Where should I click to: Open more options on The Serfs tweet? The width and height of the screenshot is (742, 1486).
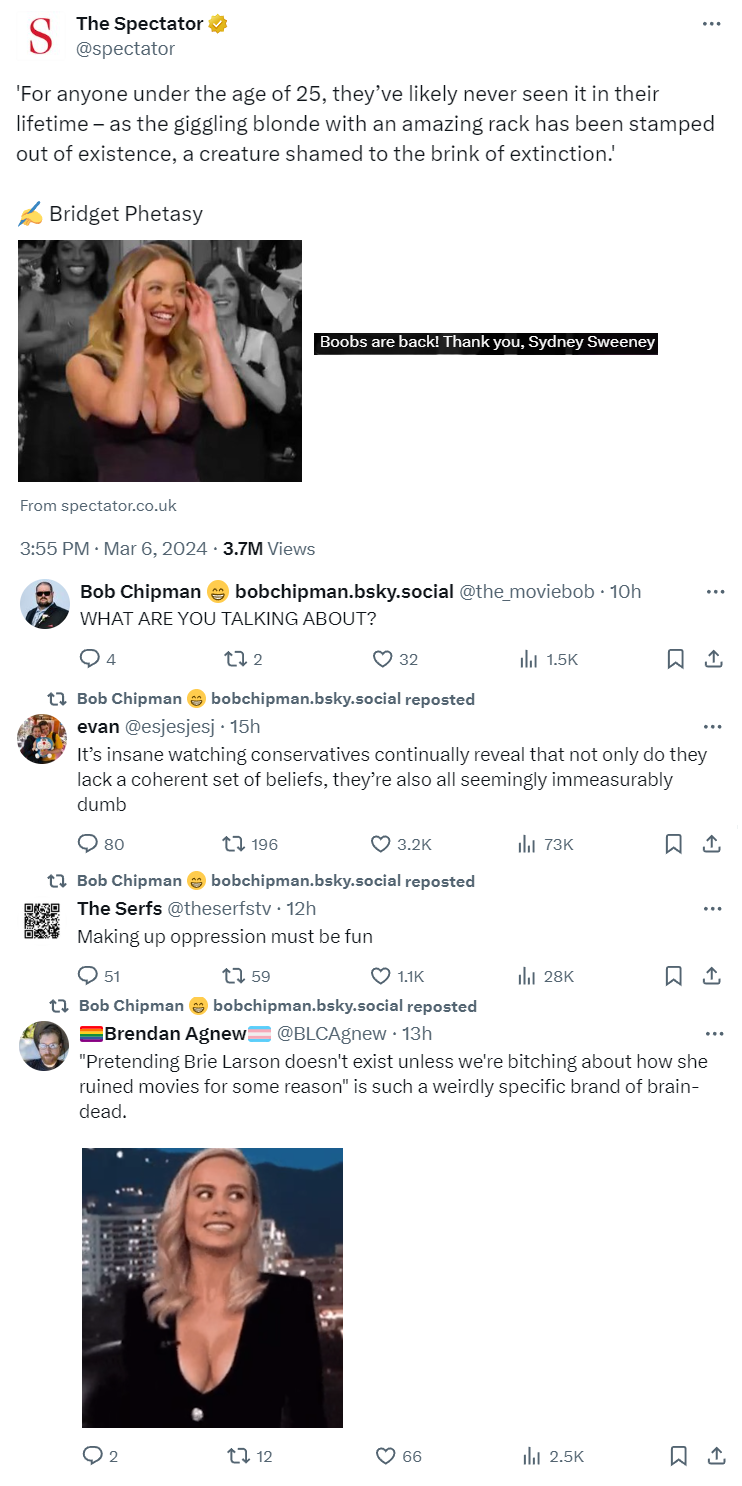(x=712, y=909)
